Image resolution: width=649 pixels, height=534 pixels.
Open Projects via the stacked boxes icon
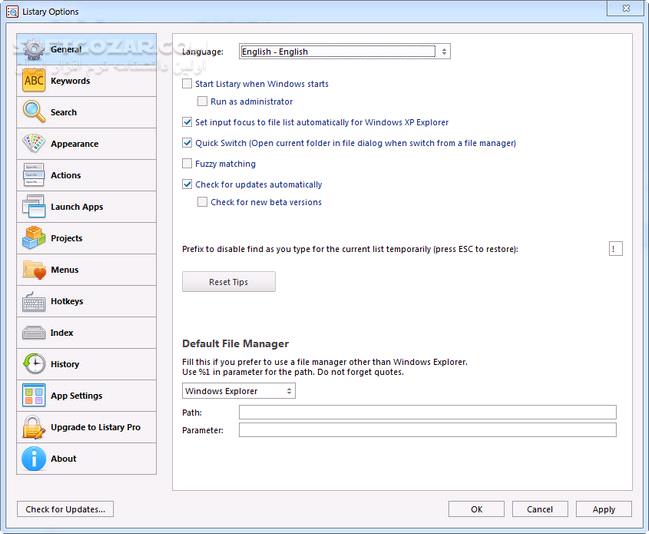click(34, 238)
